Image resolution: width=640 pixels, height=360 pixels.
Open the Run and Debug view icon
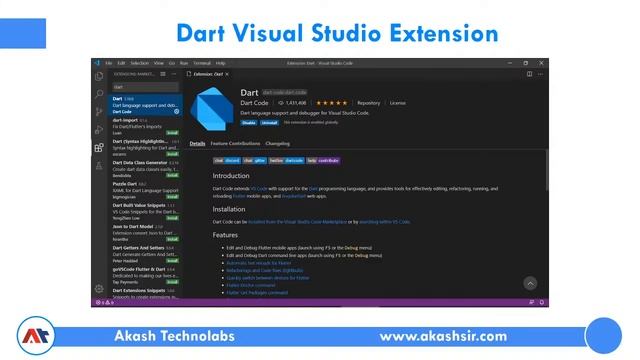coord(99,129)
